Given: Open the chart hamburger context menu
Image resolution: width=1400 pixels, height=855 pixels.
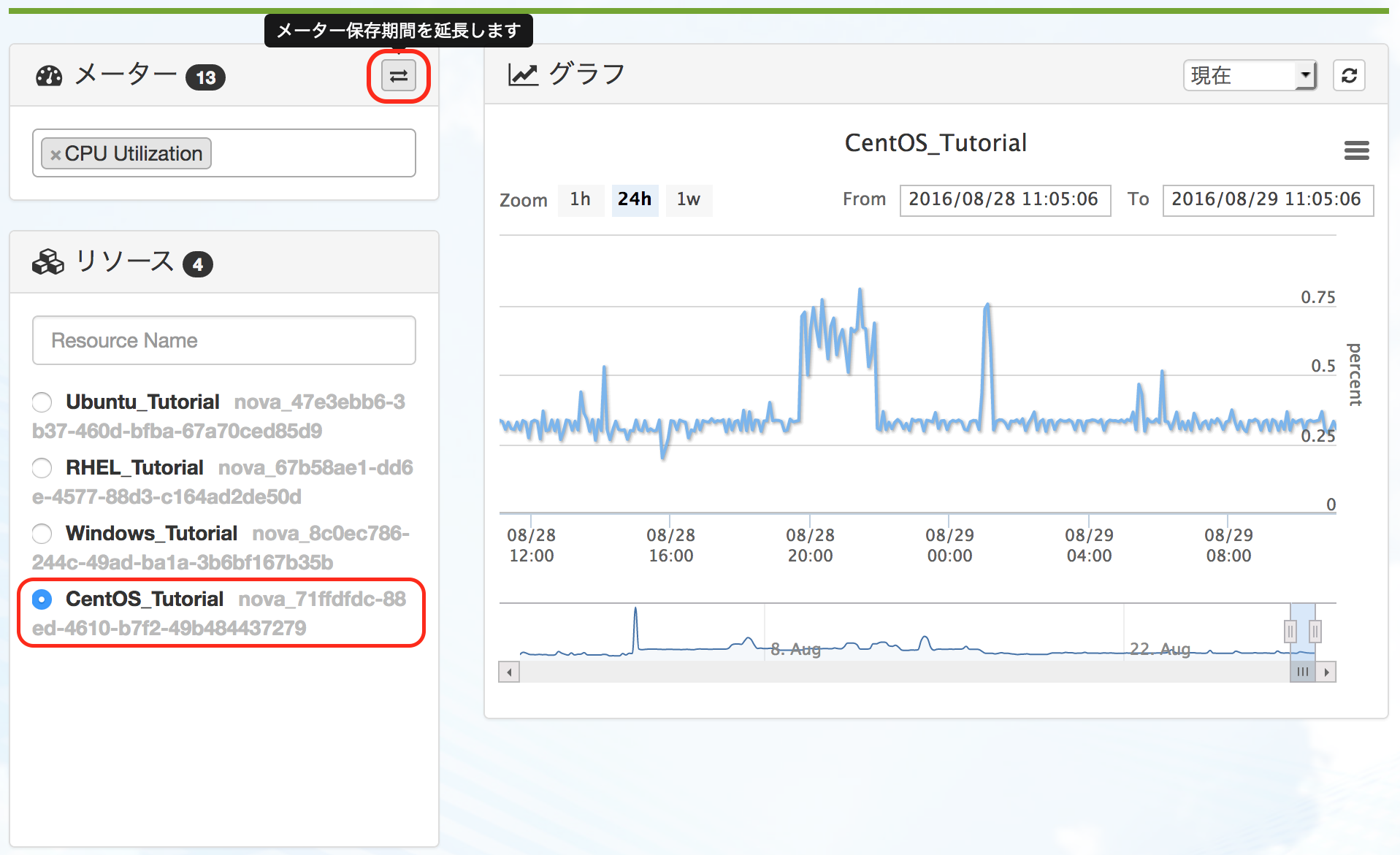Looking at the screenshot, I should (x=1356, y=150).
